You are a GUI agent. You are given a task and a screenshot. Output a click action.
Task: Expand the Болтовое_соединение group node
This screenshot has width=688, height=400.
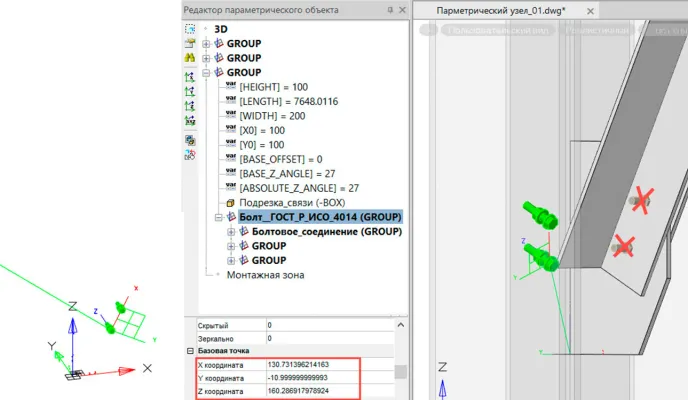click(231, 232)
